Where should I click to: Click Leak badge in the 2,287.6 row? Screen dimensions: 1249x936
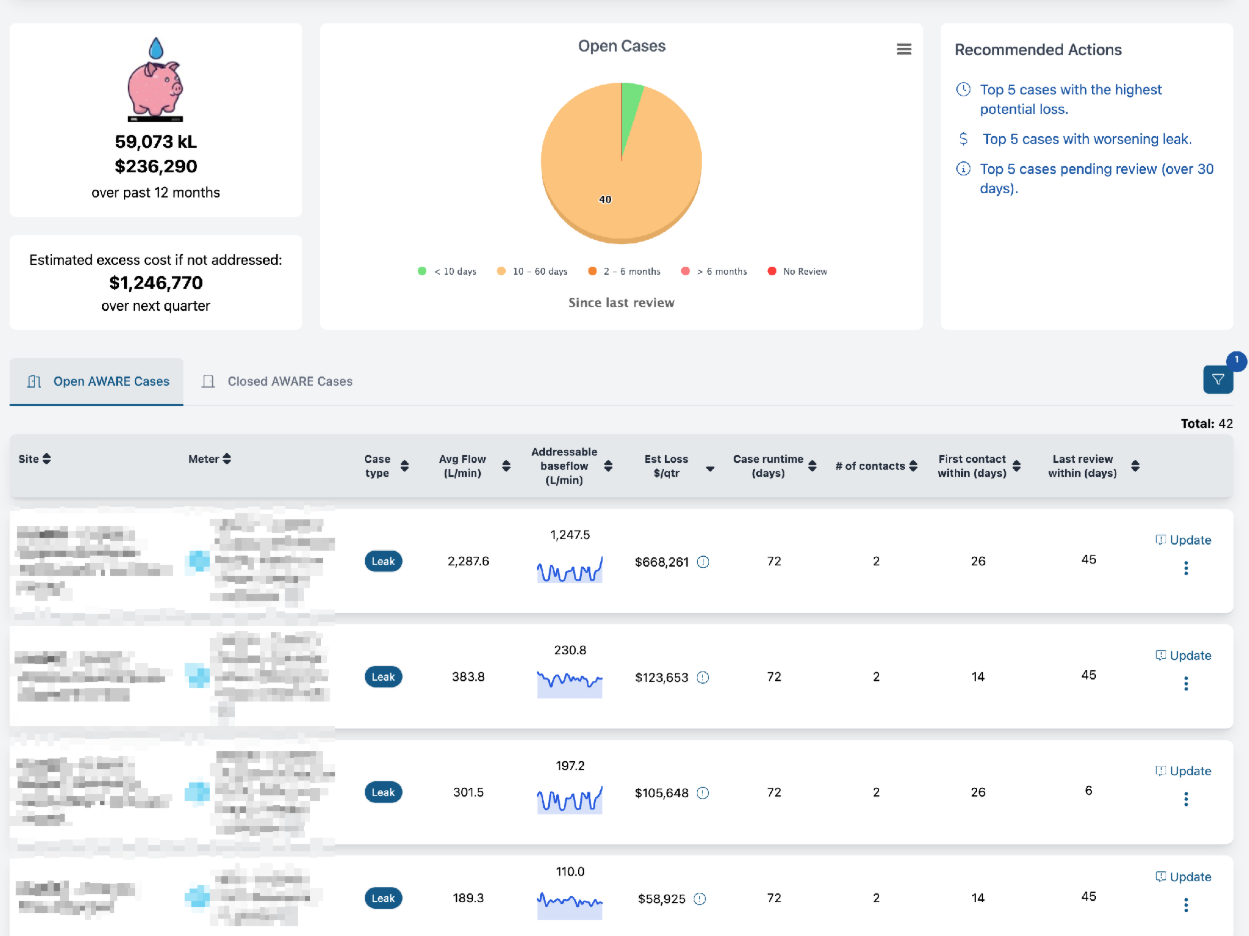pyautogui.click(x=383, y=562)
